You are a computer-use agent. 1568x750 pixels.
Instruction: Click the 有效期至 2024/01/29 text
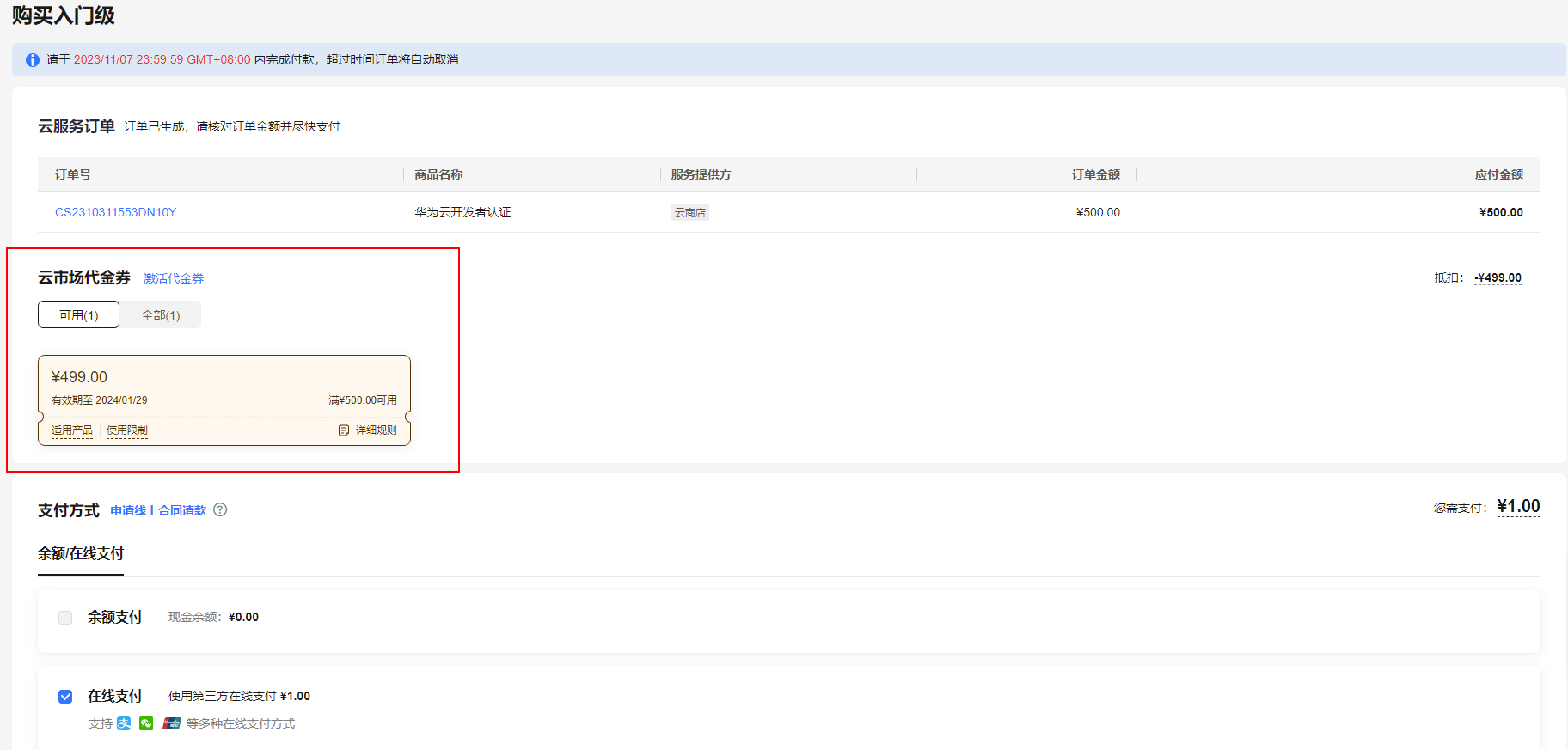(x=100, y=400)
